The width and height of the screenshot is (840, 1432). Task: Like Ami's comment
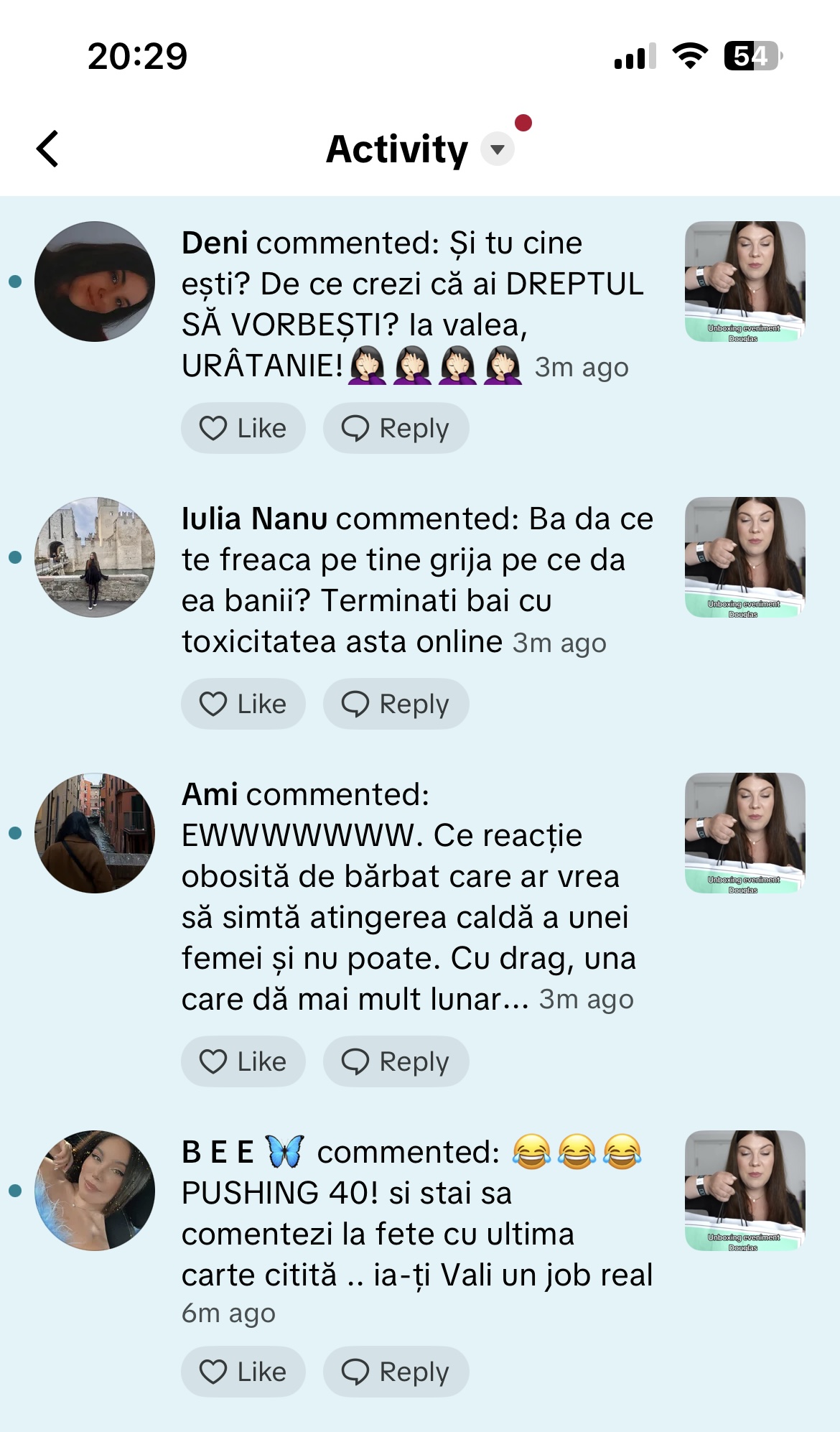pyautogui.click(x=243, y=1061)
